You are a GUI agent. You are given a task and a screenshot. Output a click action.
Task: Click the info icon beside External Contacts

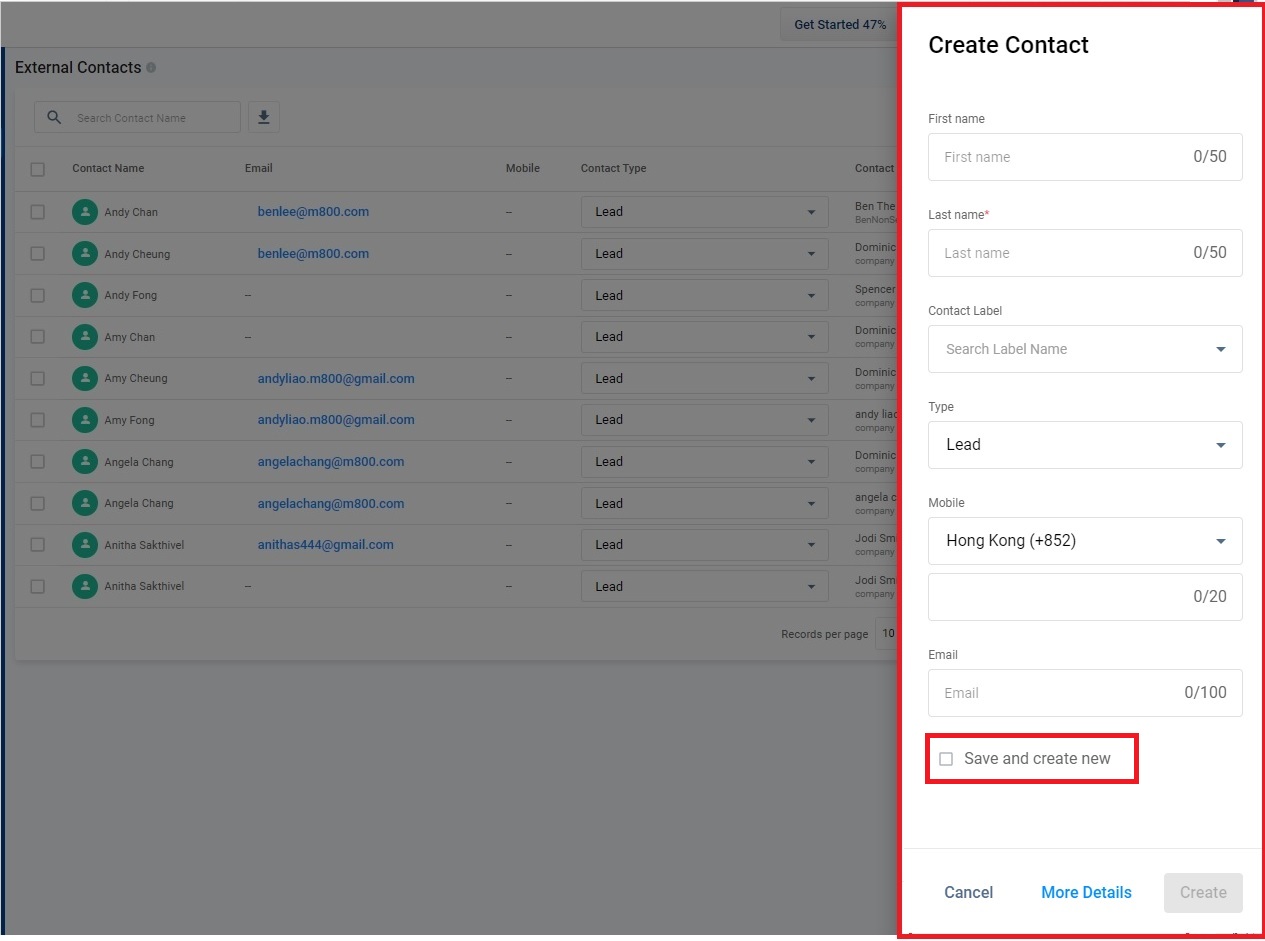tap(151, 68)
